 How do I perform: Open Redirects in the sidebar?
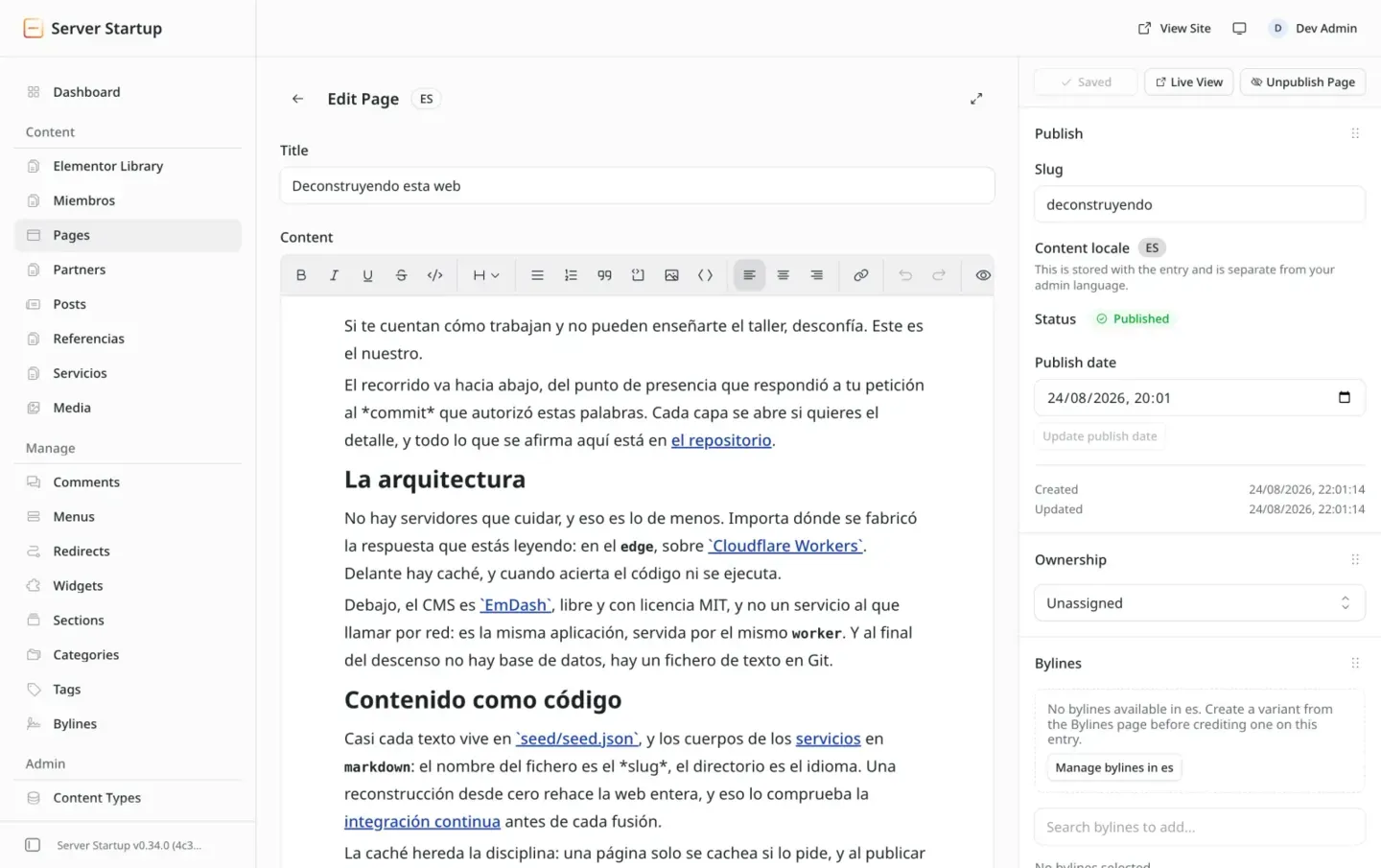pos(128,551)
